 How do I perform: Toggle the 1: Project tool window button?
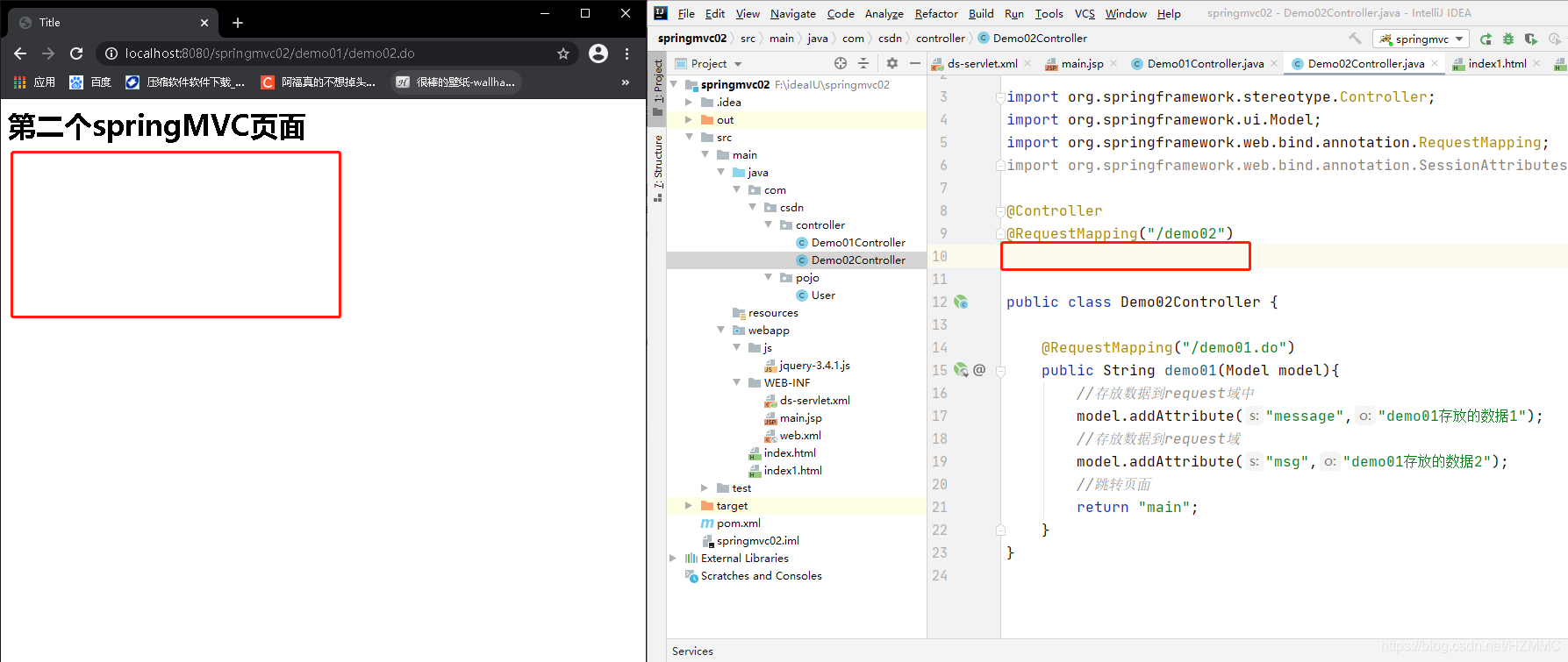(x=658, y=88)
